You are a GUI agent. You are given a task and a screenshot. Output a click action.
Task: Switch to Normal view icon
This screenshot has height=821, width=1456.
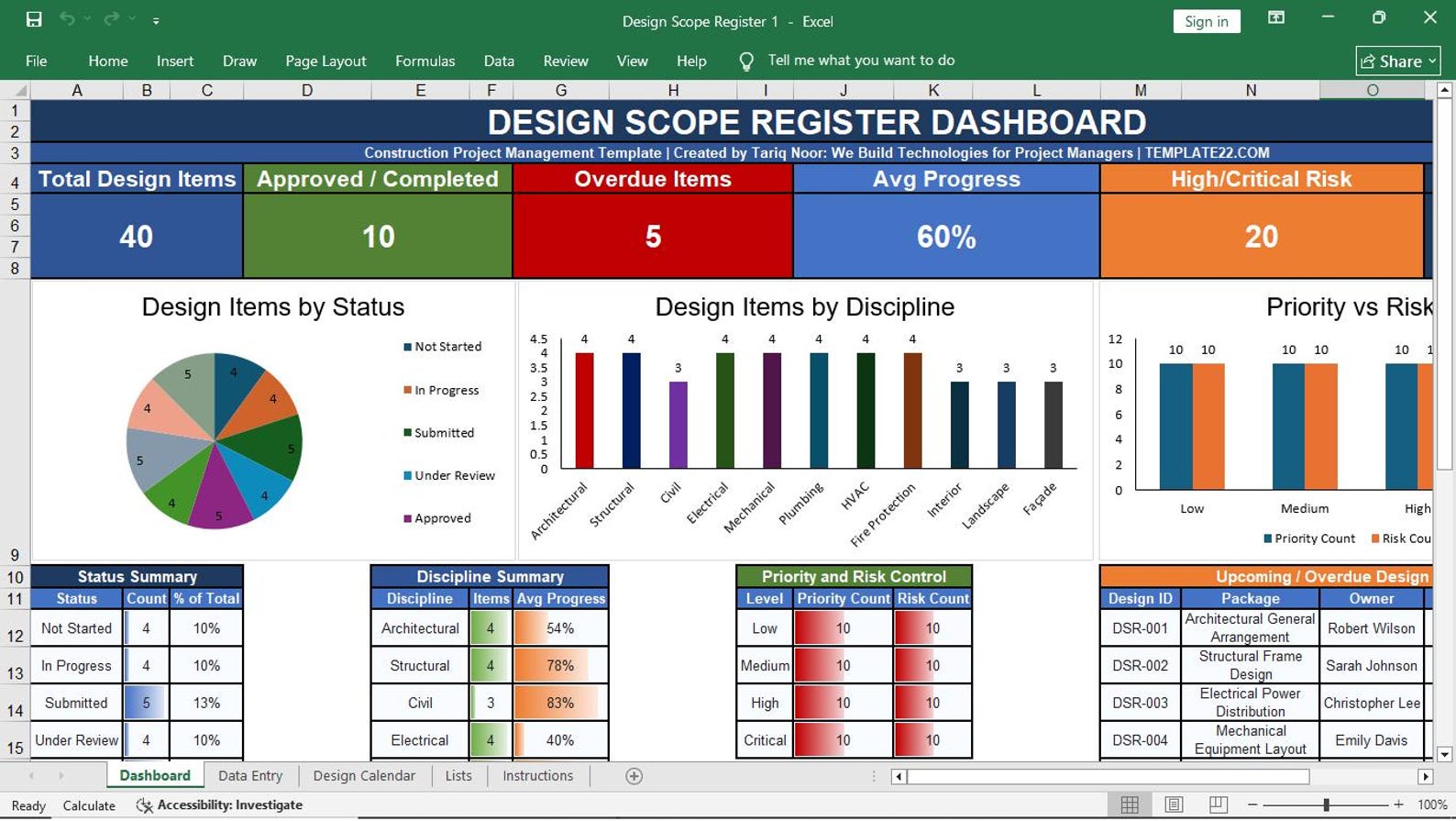(x=1130, y=804)
